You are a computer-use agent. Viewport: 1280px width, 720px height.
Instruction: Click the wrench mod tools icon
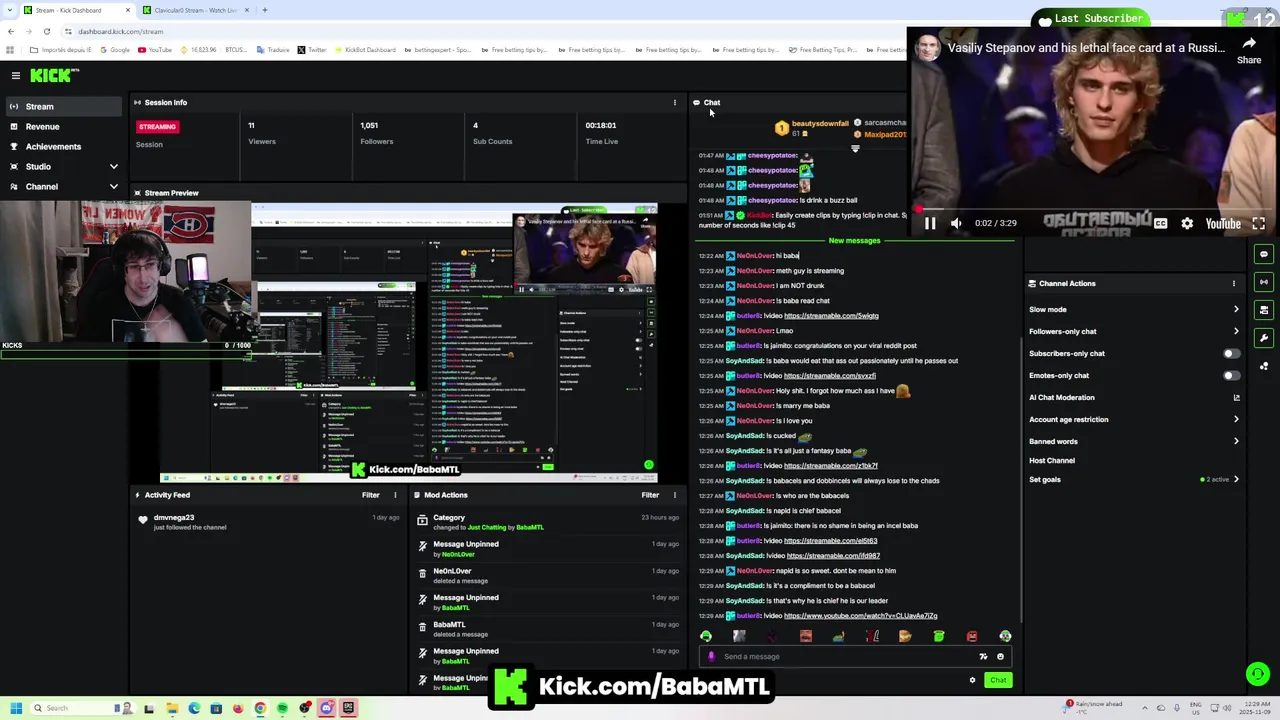click(1264, 338)
